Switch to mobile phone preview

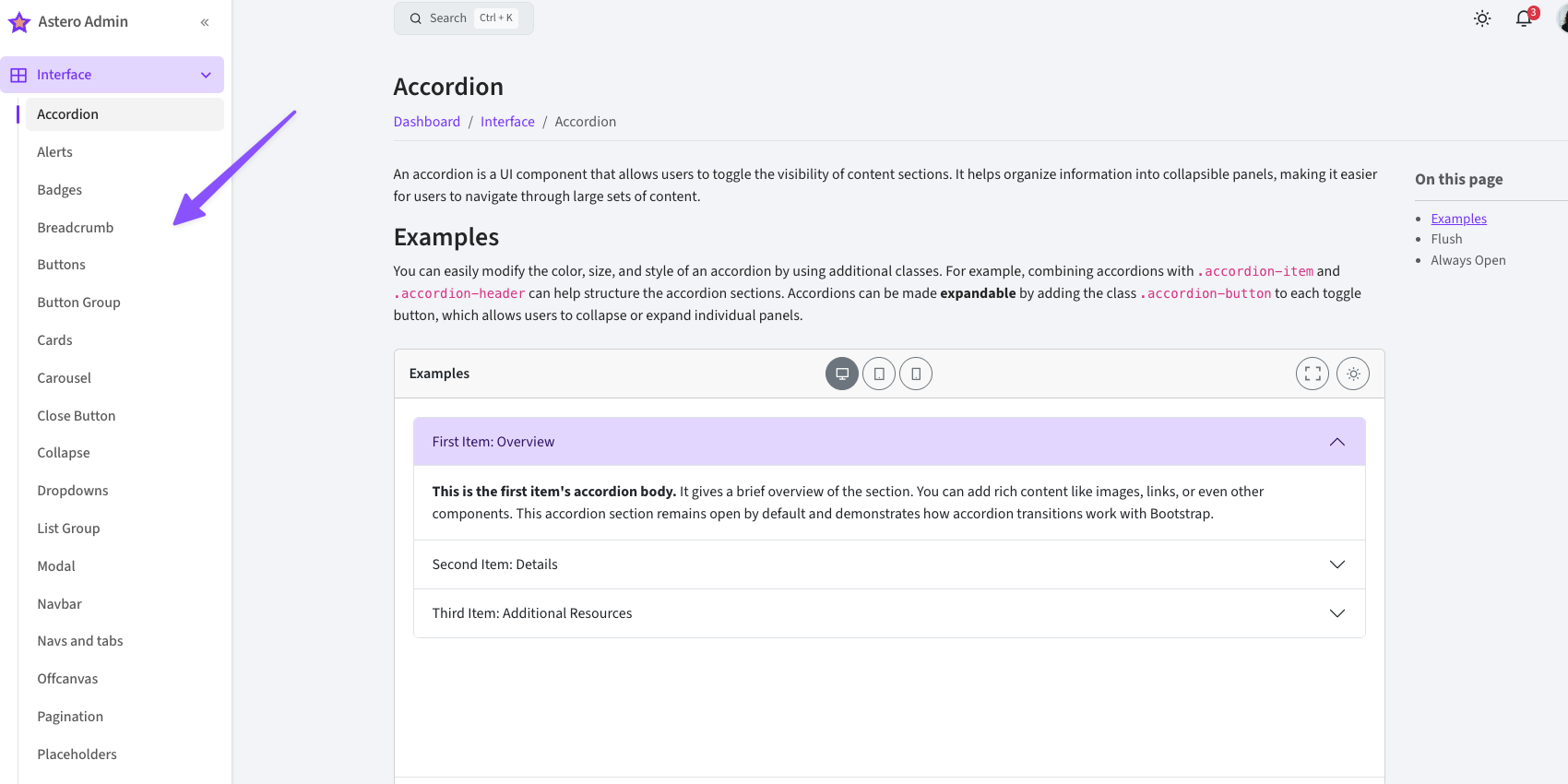click(x=916, y=374)
